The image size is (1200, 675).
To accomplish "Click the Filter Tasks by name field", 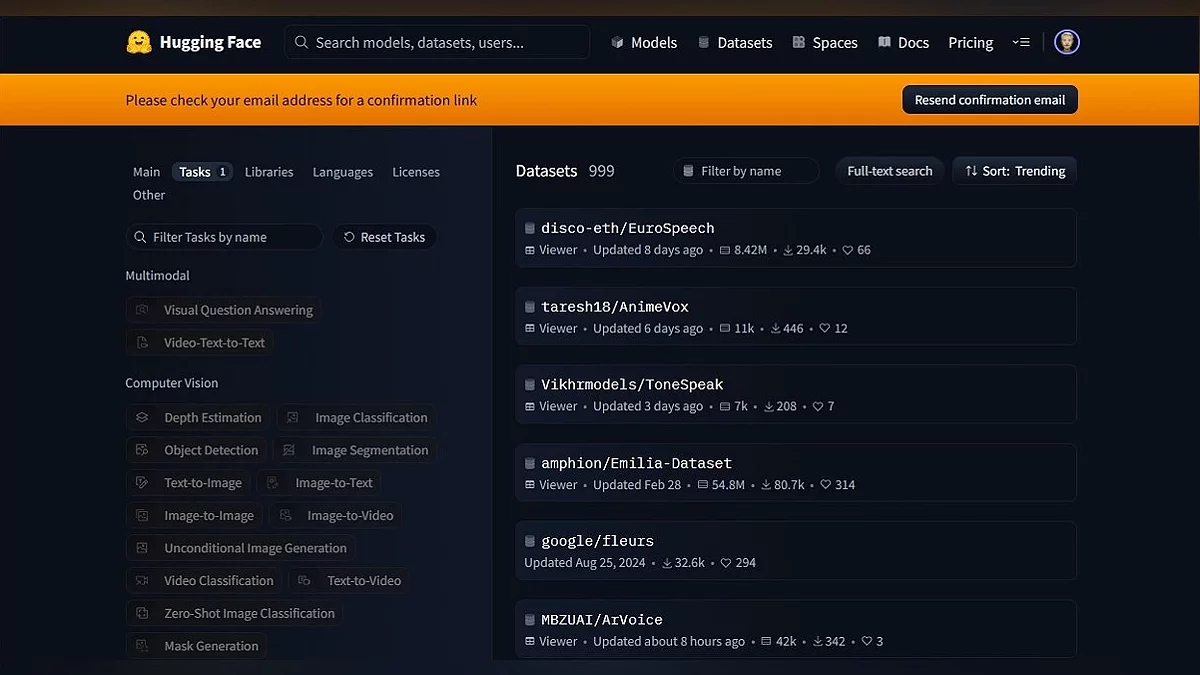I will [x=225, y=237].
